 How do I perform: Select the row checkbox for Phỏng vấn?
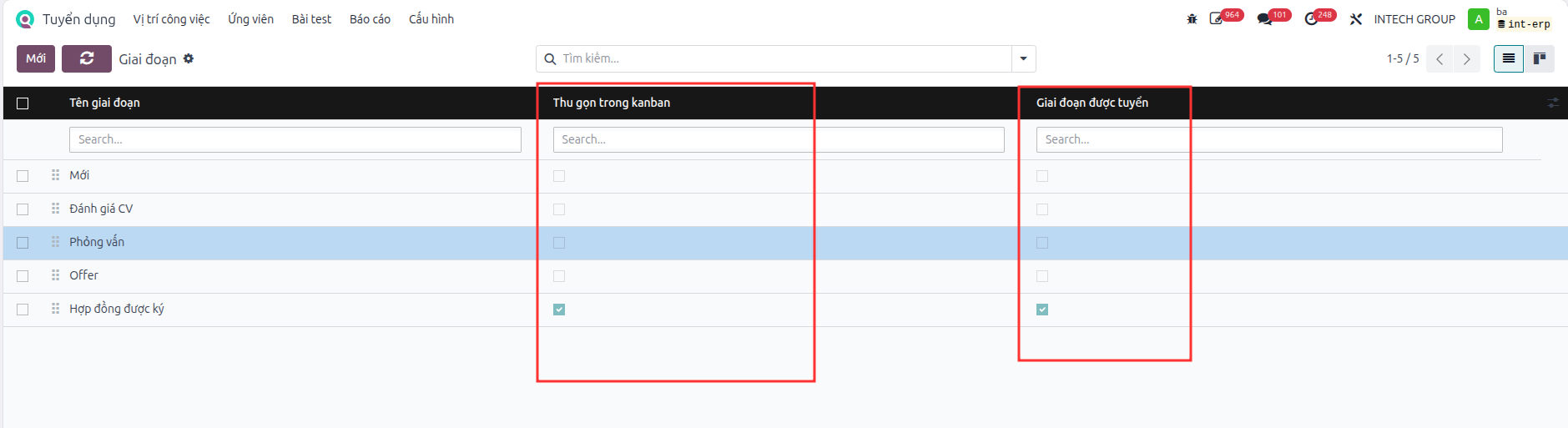[x=23, y=243]
